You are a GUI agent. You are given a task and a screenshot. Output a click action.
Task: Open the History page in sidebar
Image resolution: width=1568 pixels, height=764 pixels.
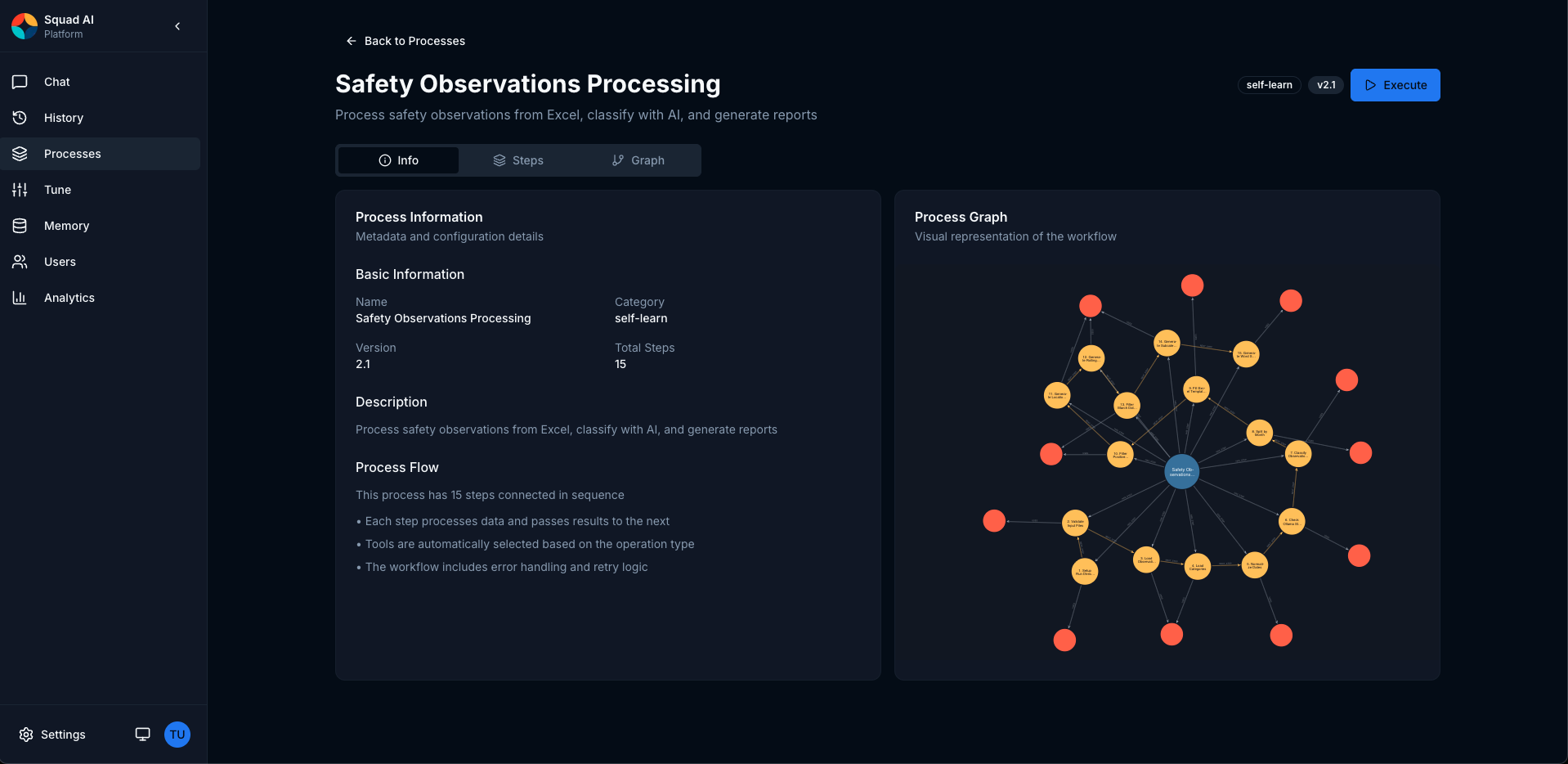click(64, 118)
